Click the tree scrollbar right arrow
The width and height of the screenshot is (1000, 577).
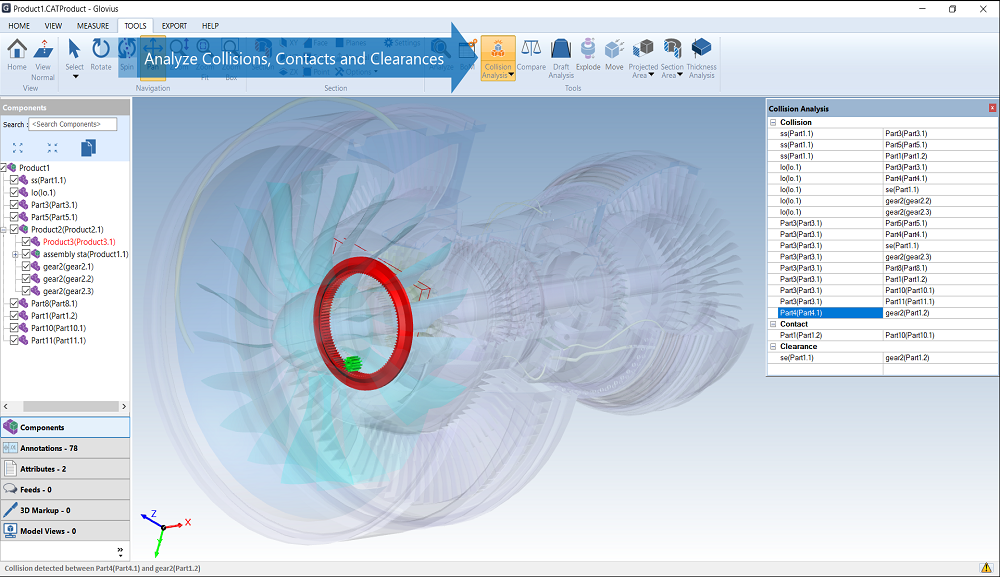point(124,406)
